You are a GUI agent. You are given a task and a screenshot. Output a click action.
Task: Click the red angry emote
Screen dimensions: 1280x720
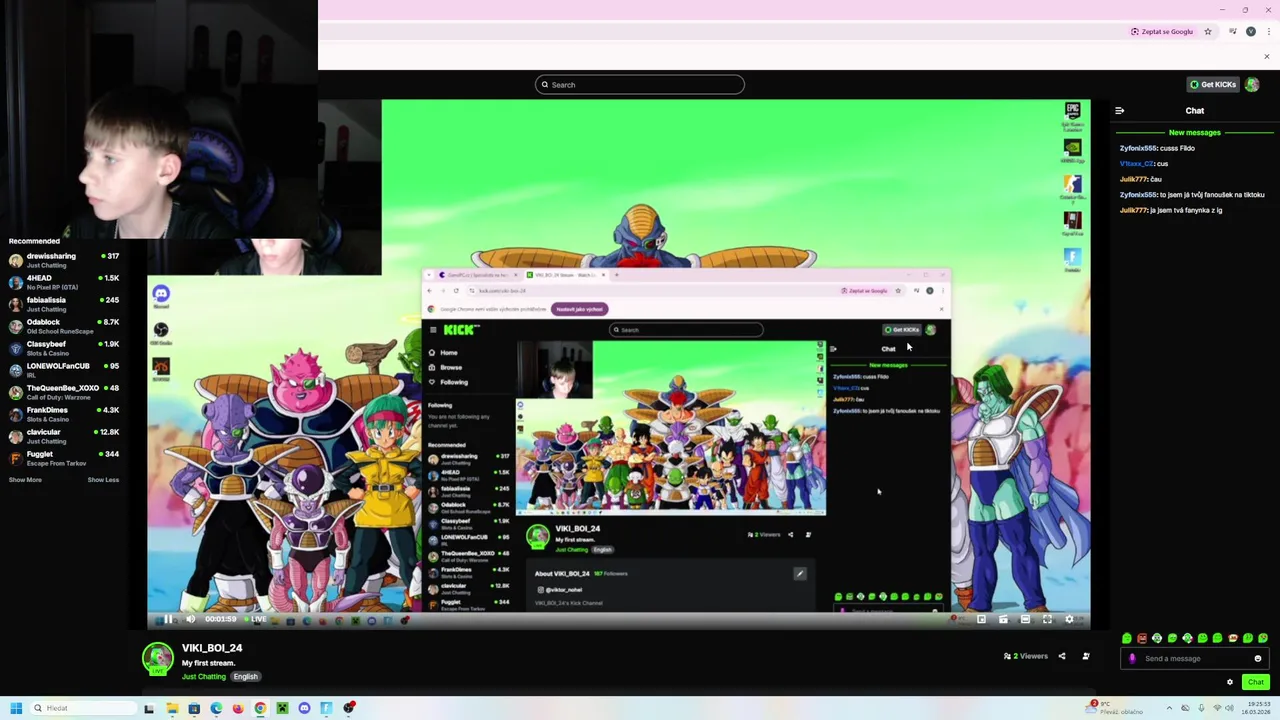(x=1142, y=638)
